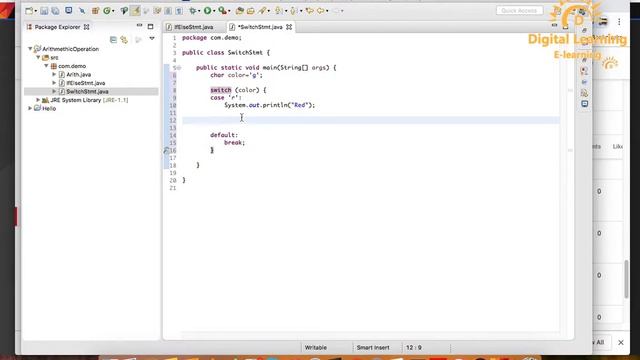This screenshot has width=640, height=360.
Task: Click the Quick Access search field
Action: [519, 11]
